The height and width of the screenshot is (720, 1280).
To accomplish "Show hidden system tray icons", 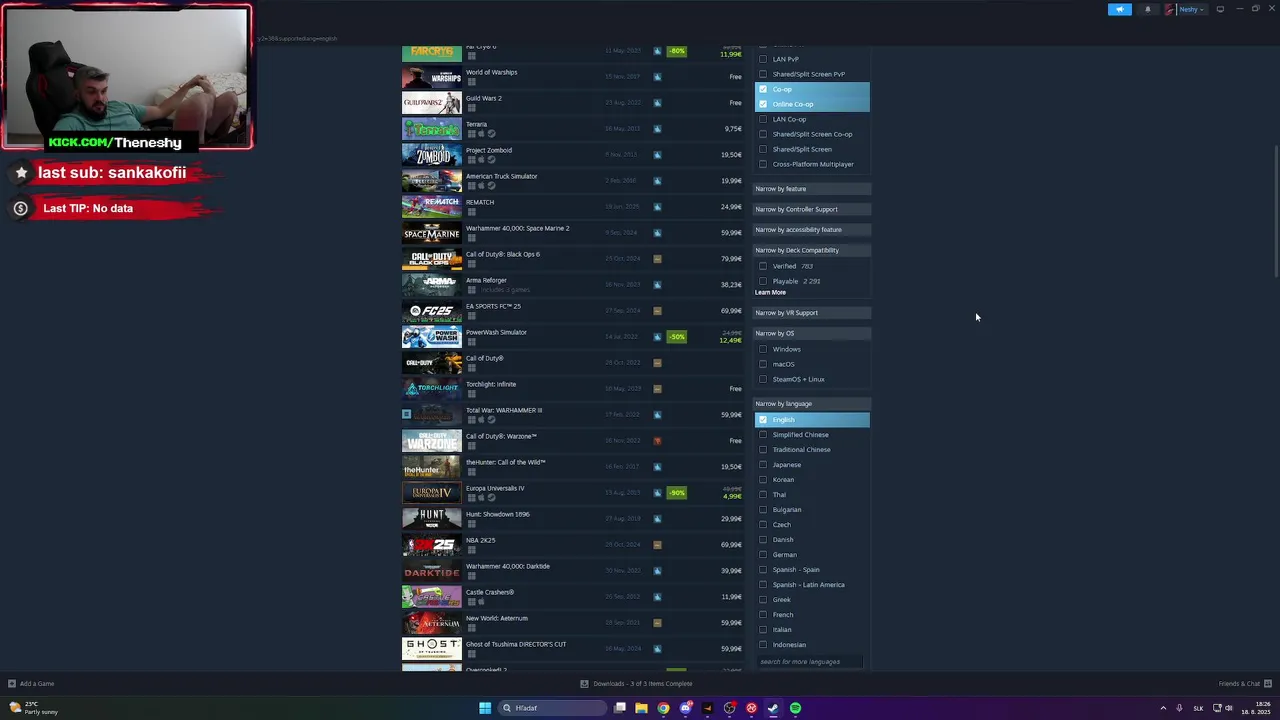I will 1163,708.
